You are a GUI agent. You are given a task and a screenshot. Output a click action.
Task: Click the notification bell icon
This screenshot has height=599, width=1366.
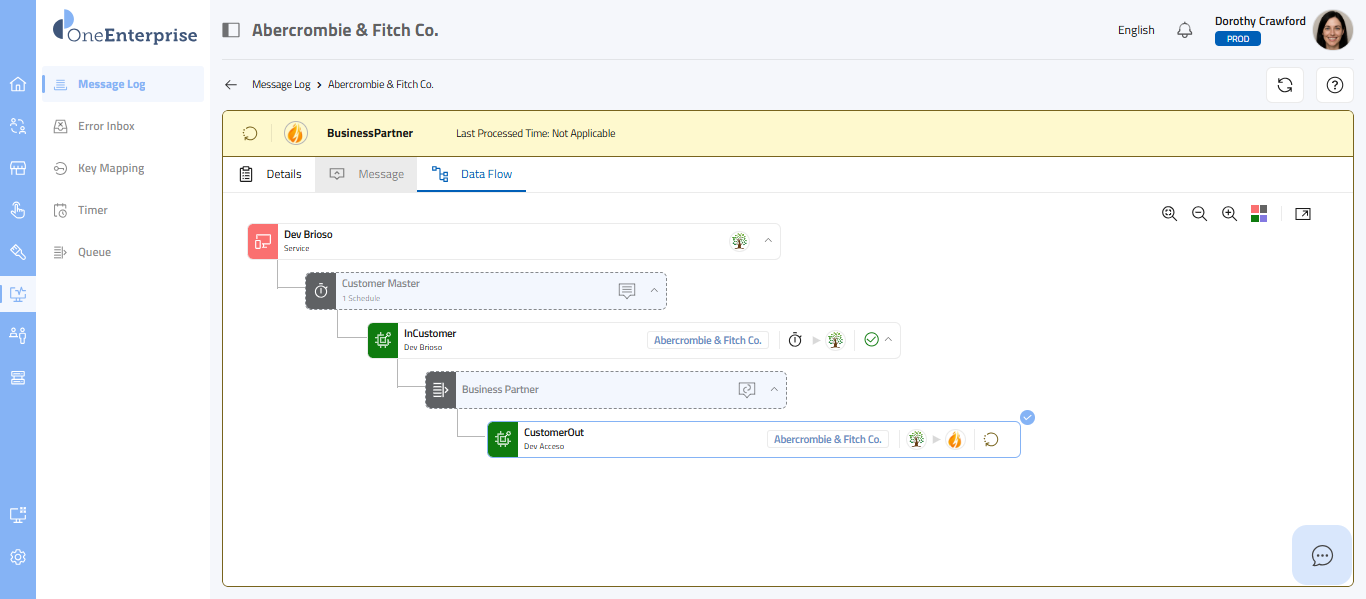point(1185,30)
